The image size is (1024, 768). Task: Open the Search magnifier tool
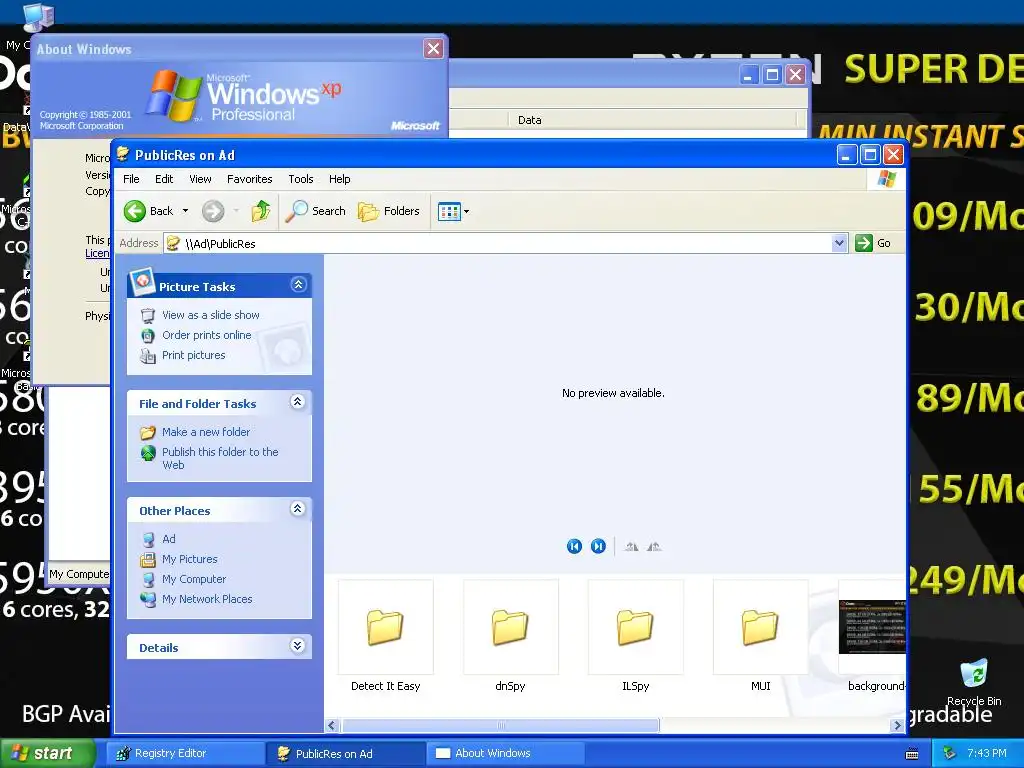pyautogui.click(x=316, y=211)
